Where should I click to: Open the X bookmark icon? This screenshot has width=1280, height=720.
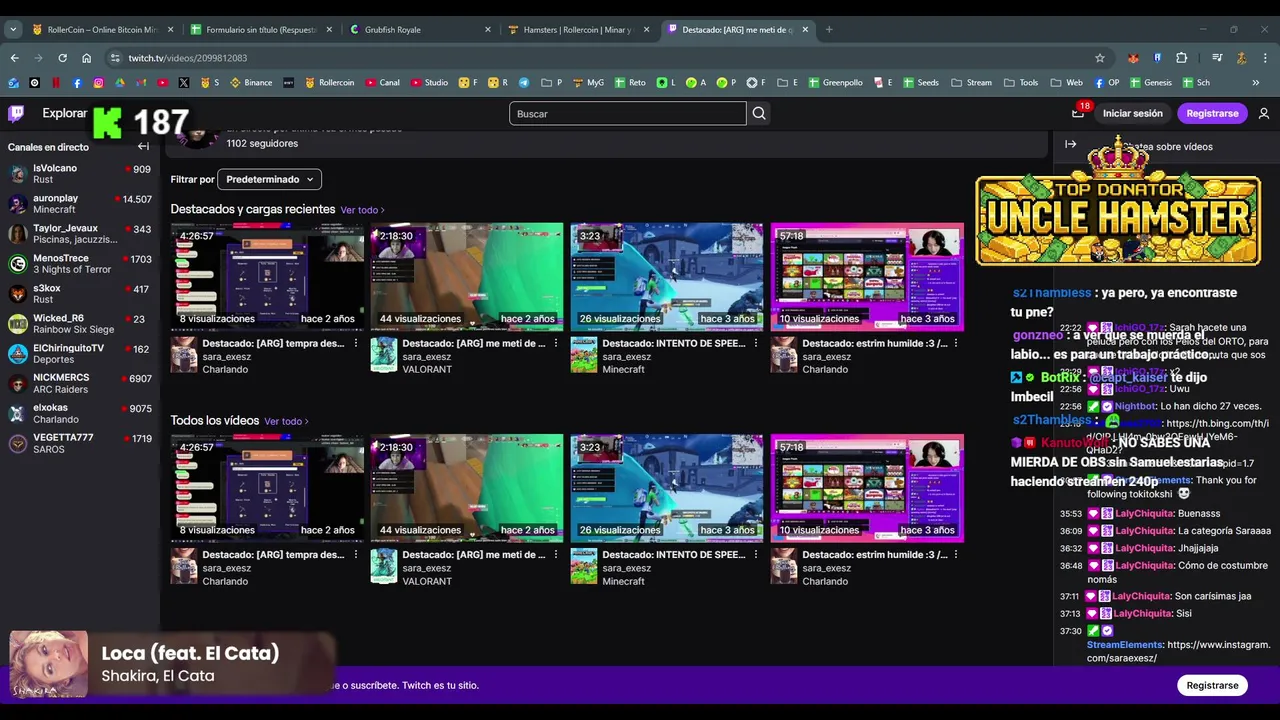click(184, 83)
